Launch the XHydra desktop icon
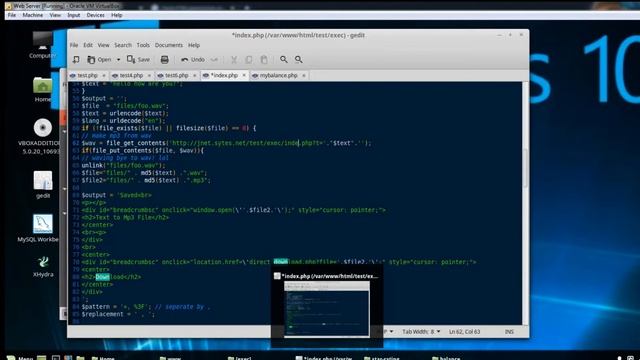640x360 pixels. (x=43, y=266)
